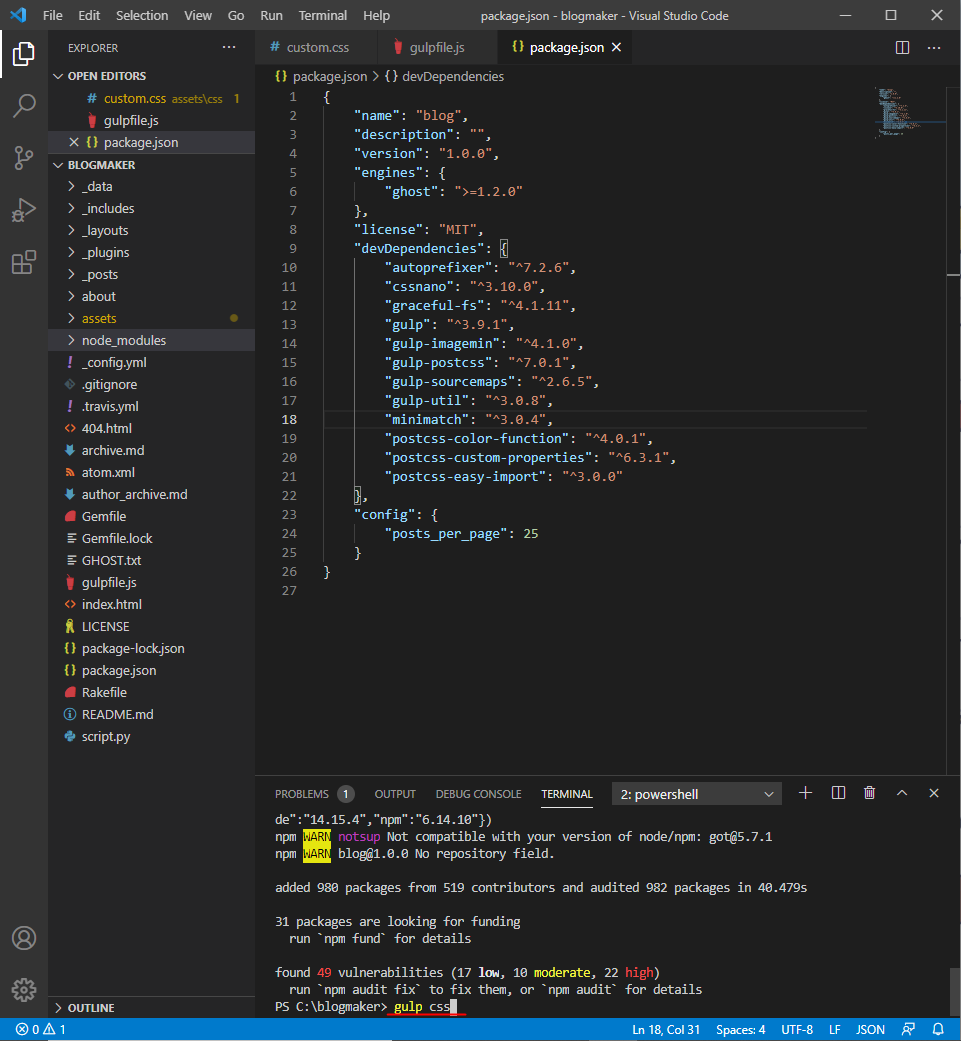Open the Run menu
The height and width of the screenshot is (1041, 961).
tap(271, 15)
